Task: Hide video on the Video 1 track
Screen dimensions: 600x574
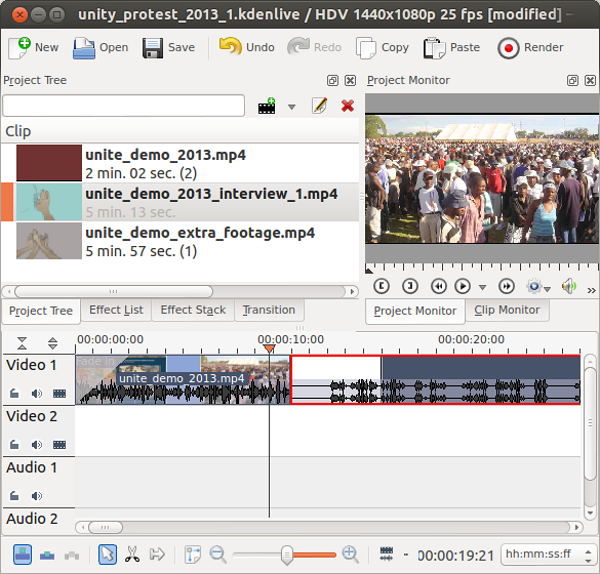Action: [x=59, y=393]
